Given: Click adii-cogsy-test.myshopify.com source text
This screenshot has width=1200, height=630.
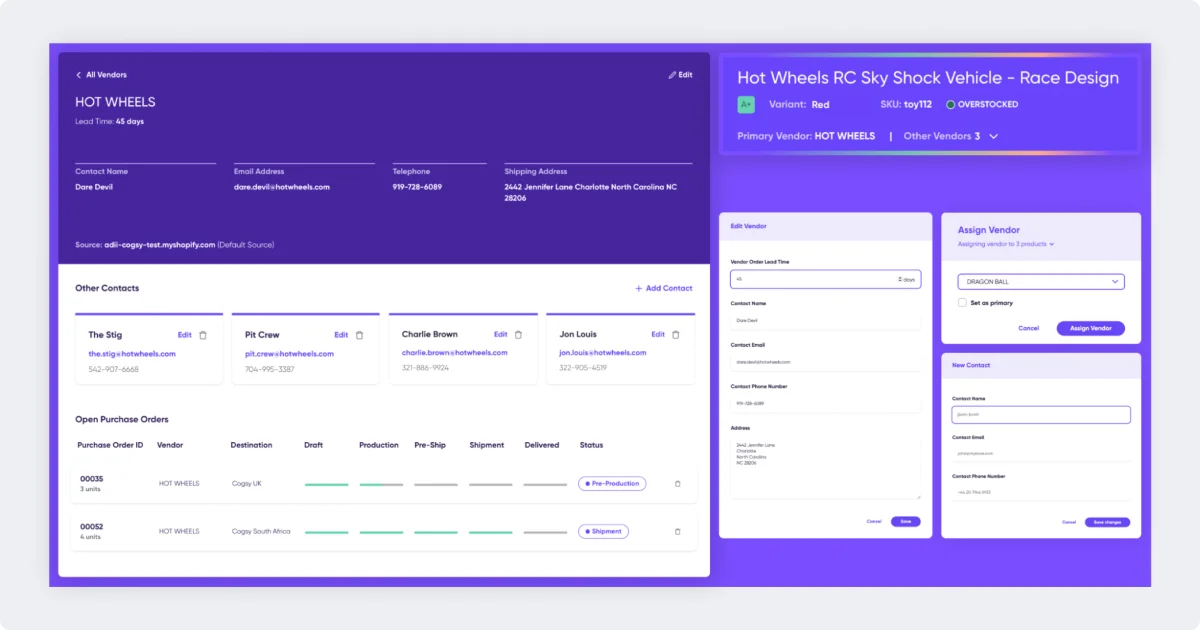Looking at the screenshot, I should pyautogui.click(x=159, y=245).
